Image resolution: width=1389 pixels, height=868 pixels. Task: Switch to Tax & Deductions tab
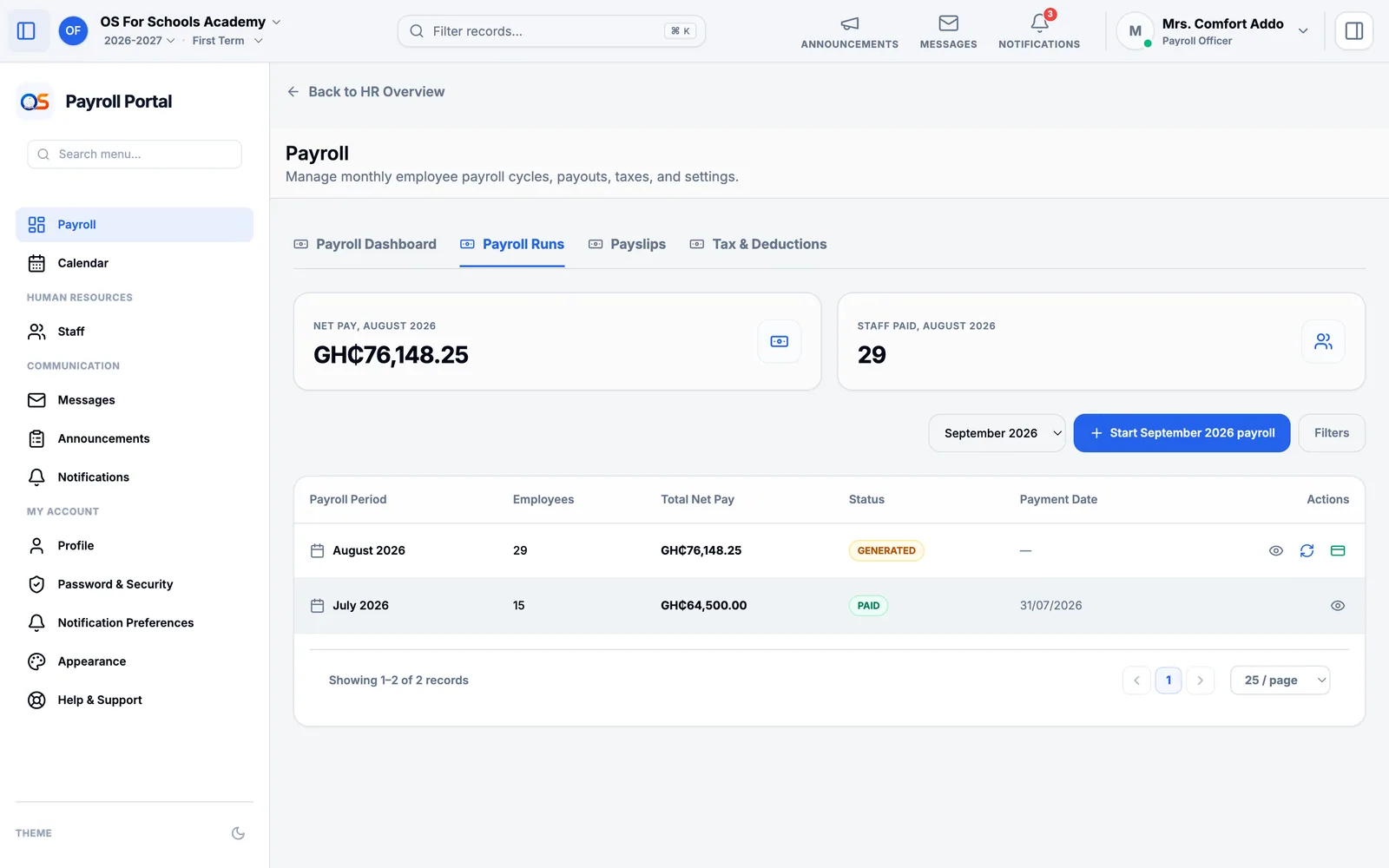point(758,245)
